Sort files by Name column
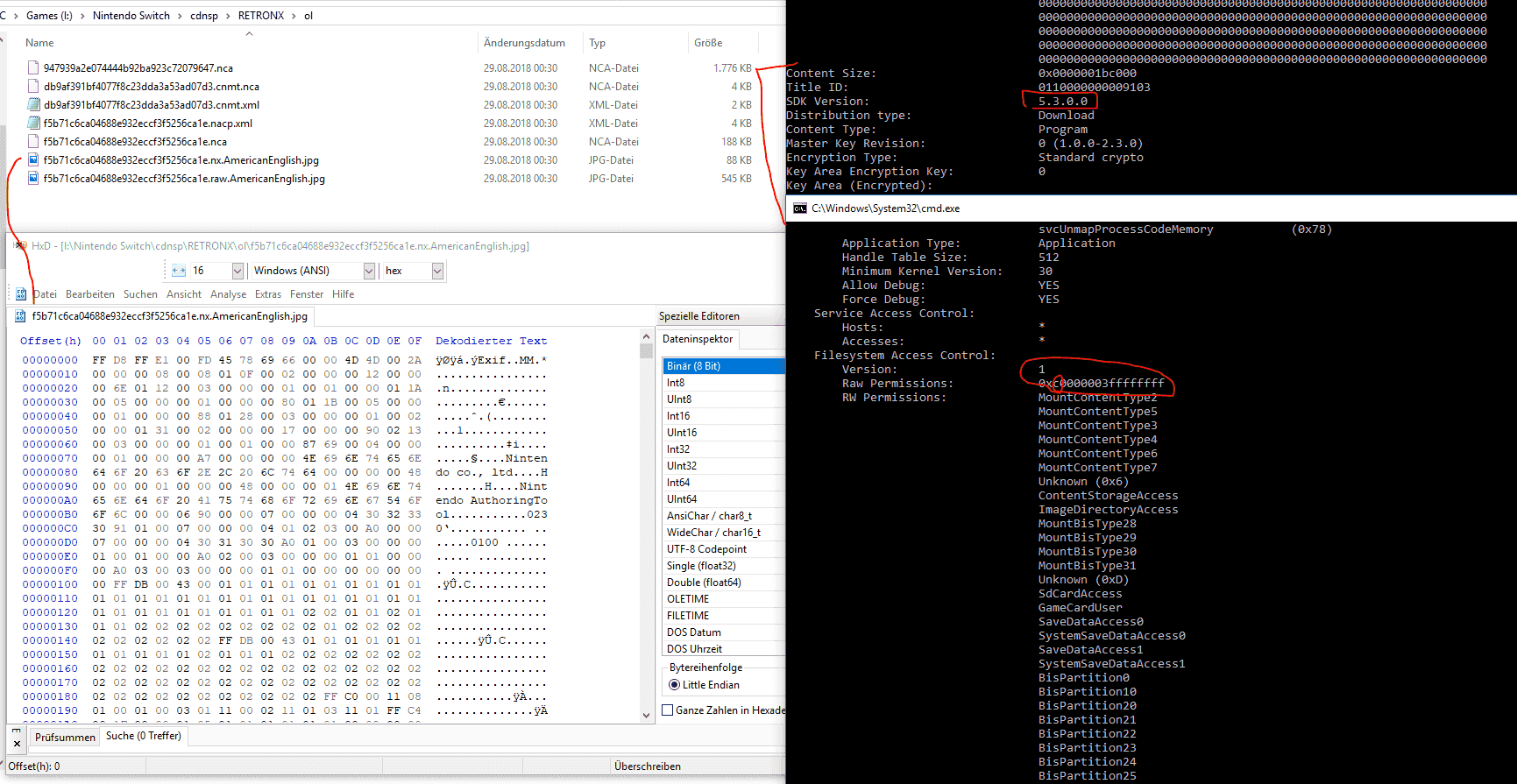The image size is (1517, 784). pos(39,42)
